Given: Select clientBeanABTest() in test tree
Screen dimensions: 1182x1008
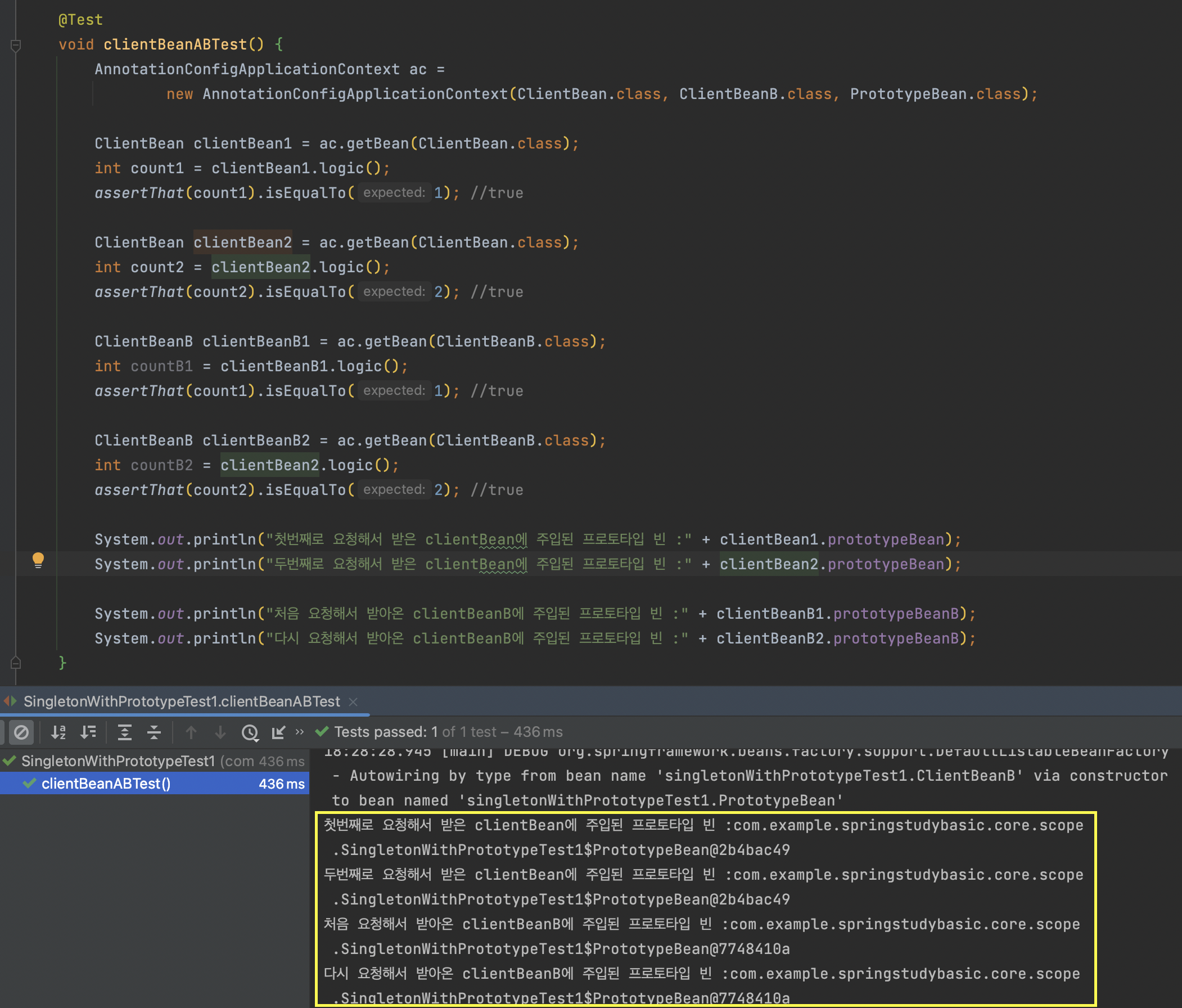Looking at the screenshot, I should tap(106, 784).
